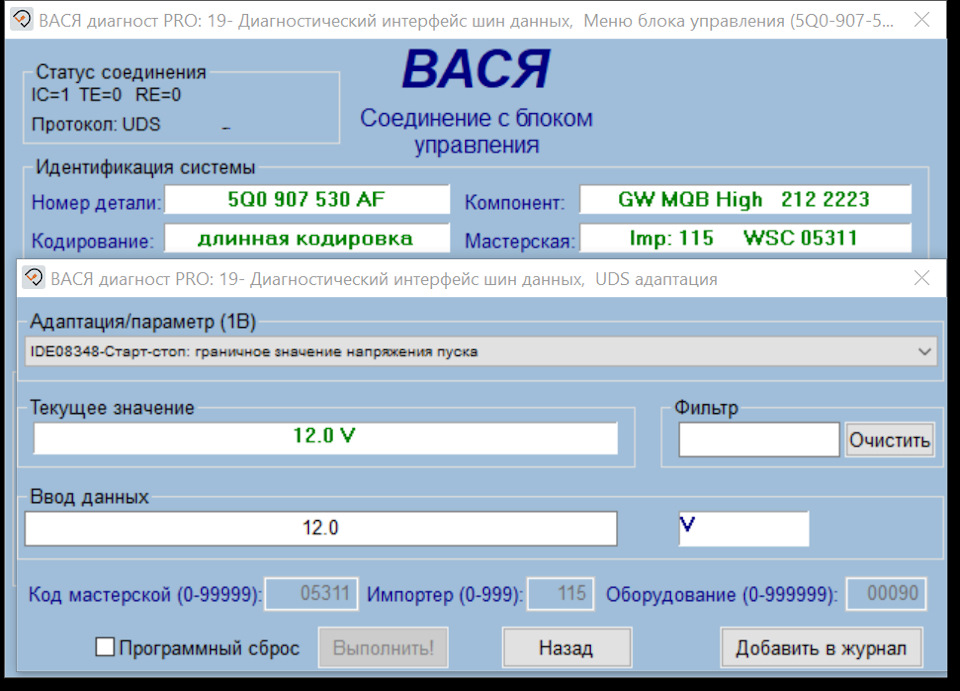Image resolution: width=960 pixels, height=691 pixels.
Task: Click the app icon in the control module menu window title bar
Action: pyautogui.click(x=21, y=20)
